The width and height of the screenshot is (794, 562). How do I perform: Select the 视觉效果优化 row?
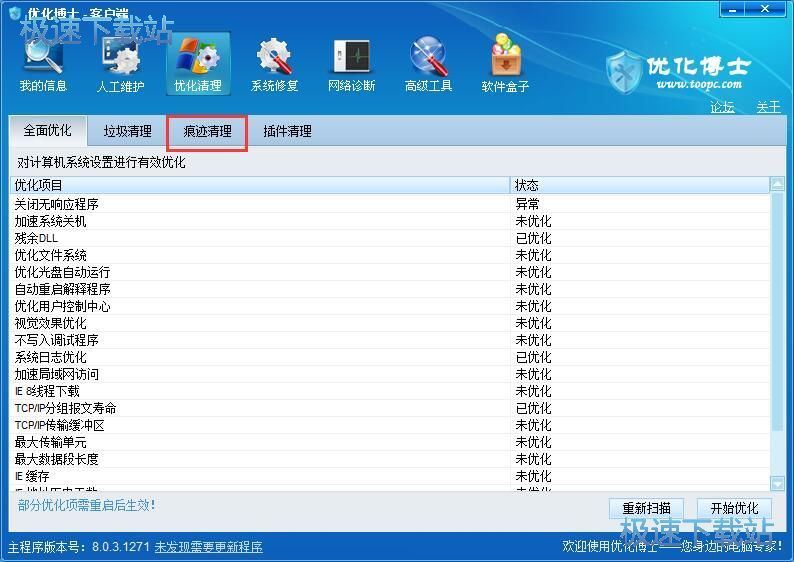click(389, 323)
